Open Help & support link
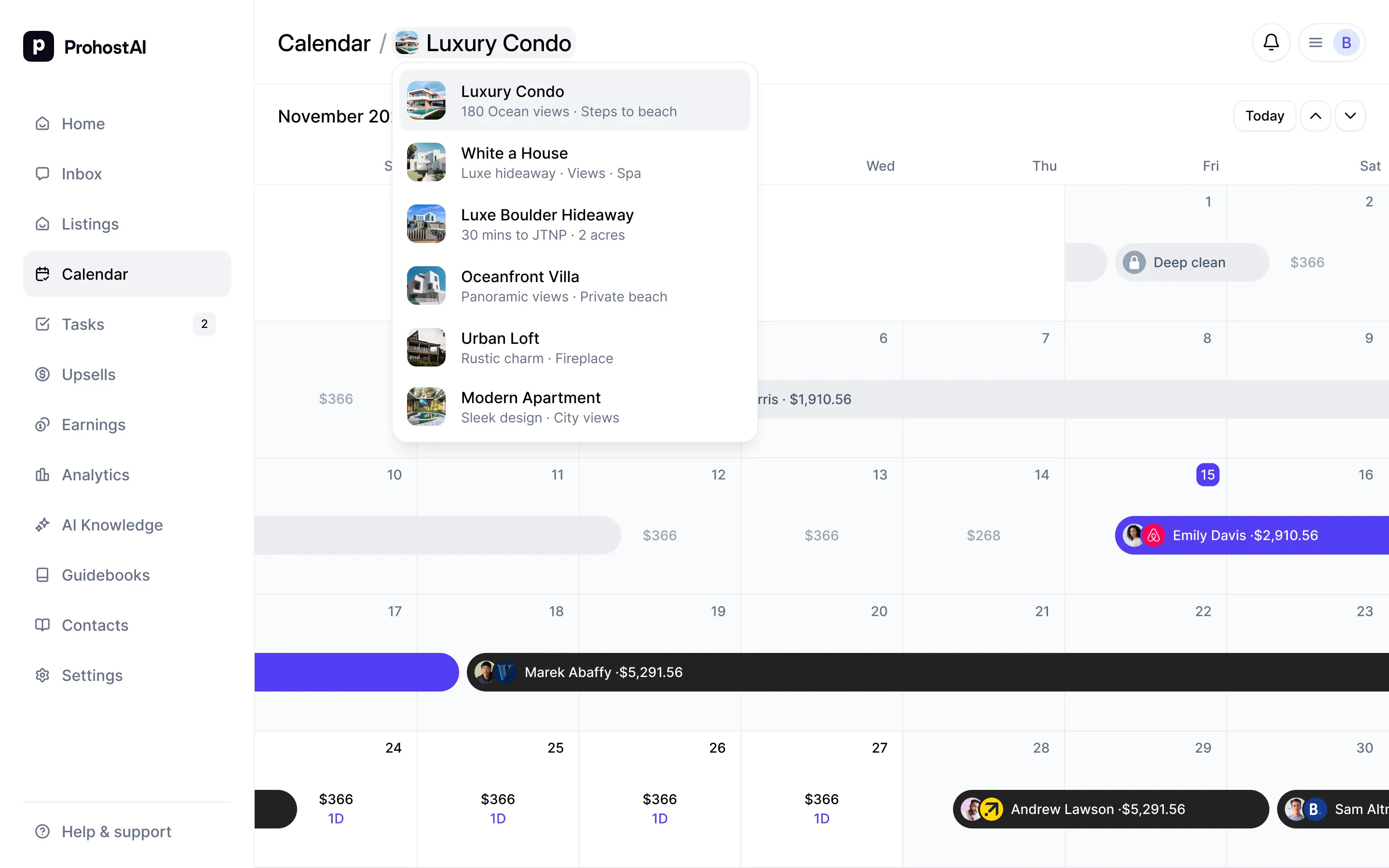Image resolution: width=1389 pixels, height=868 pixels. point(116,831)
